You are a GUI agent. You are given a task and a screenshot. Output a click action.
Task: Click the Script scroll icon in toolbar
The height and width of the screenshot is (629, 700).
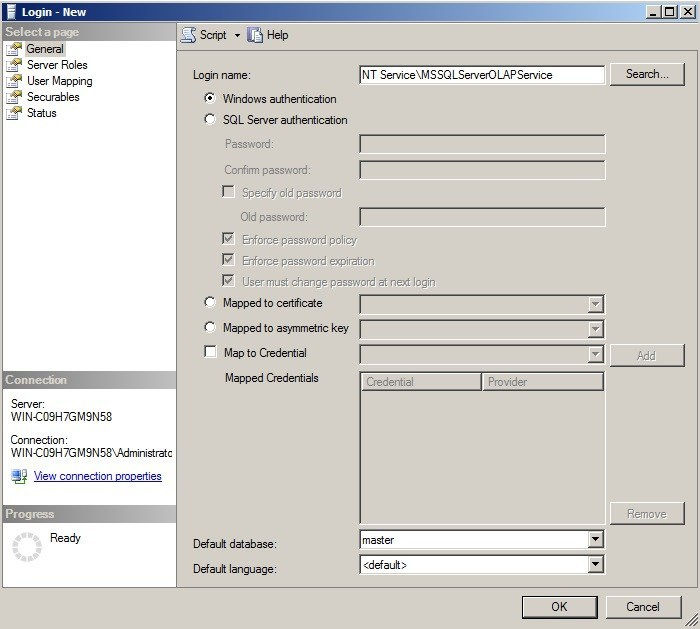(x=188, y=35)
